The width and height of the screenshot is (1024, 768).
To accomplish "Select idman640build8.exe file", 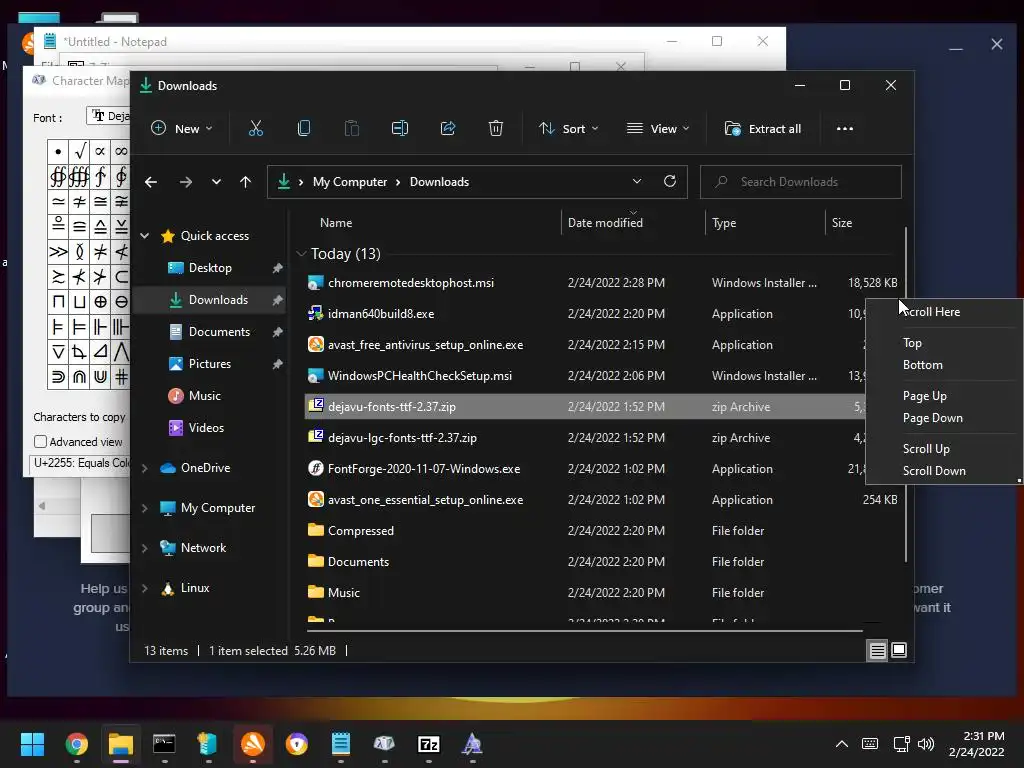I will [x=381, y=314].
